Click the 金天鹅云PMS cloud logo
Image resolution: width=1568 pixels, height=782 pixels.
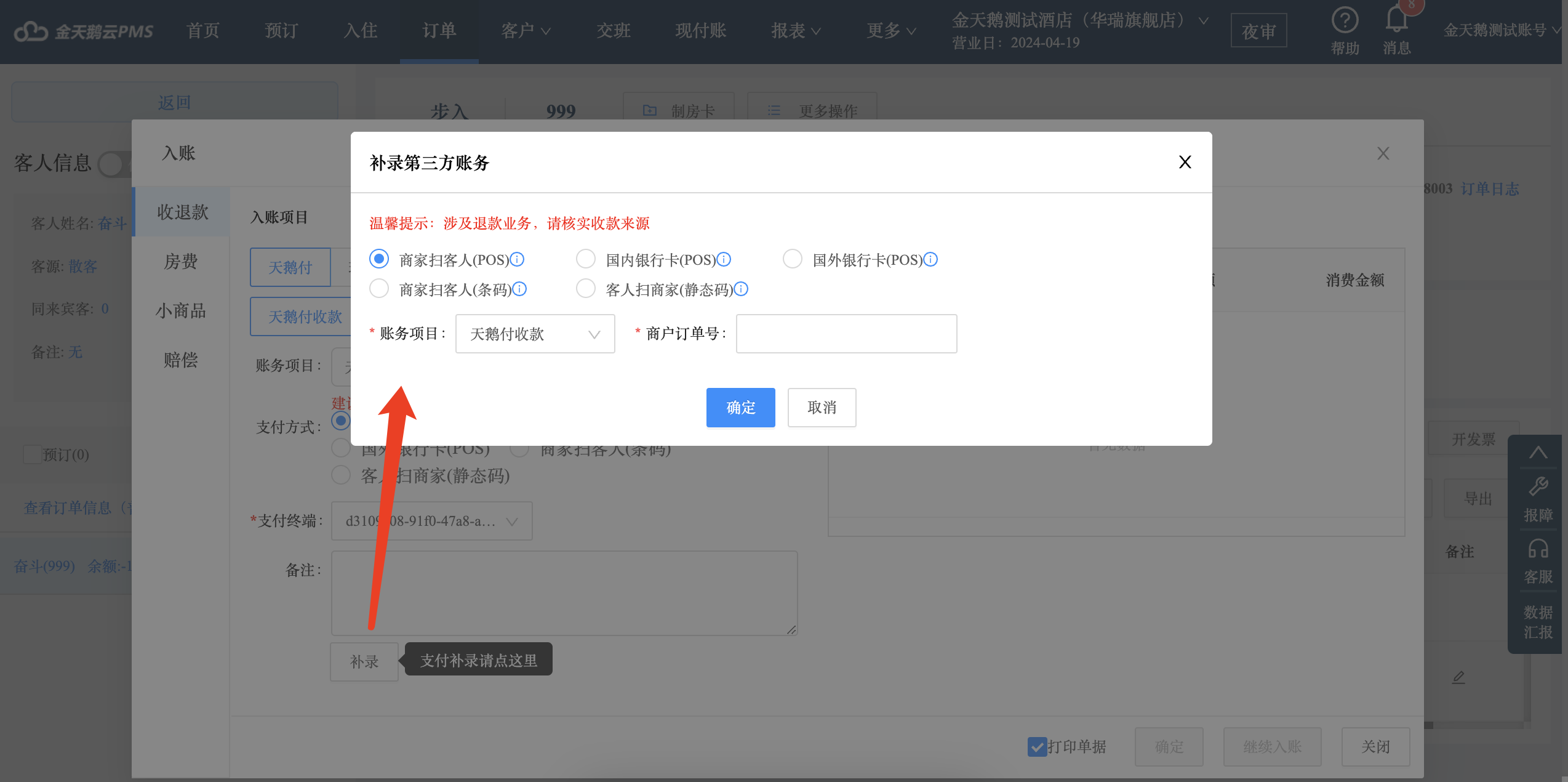(x=84, y=31)
